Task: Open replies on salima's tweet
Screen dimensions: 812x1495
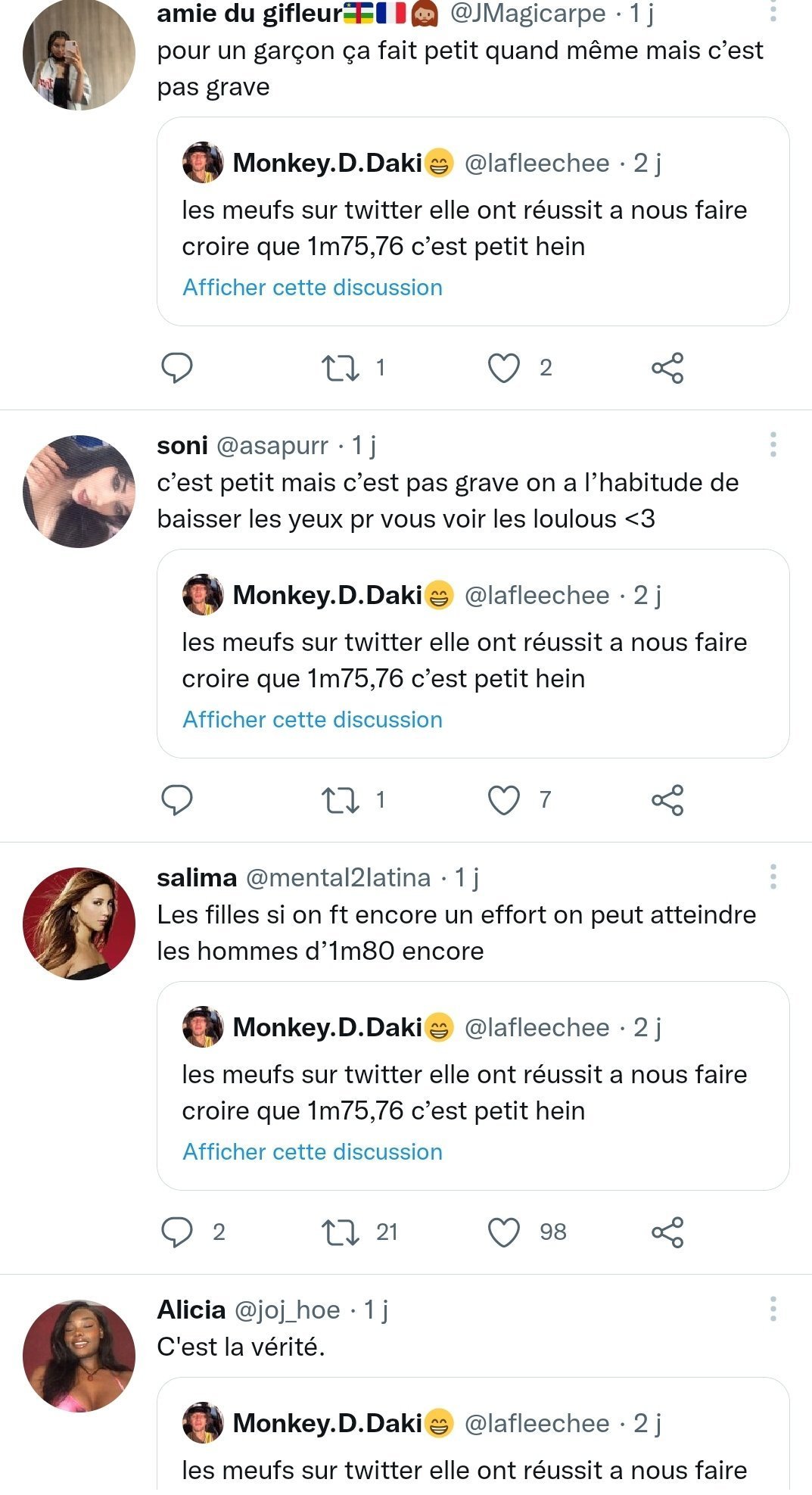Action: coord(177,1232)
